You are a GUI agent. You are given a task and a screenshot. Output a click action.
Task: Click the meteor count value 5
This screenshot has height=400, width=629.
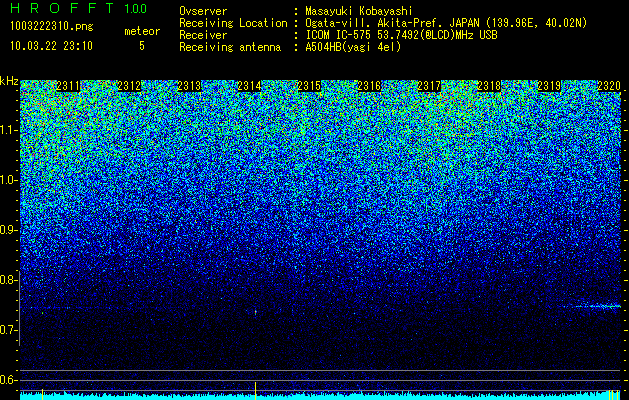(x=142, y=46)
